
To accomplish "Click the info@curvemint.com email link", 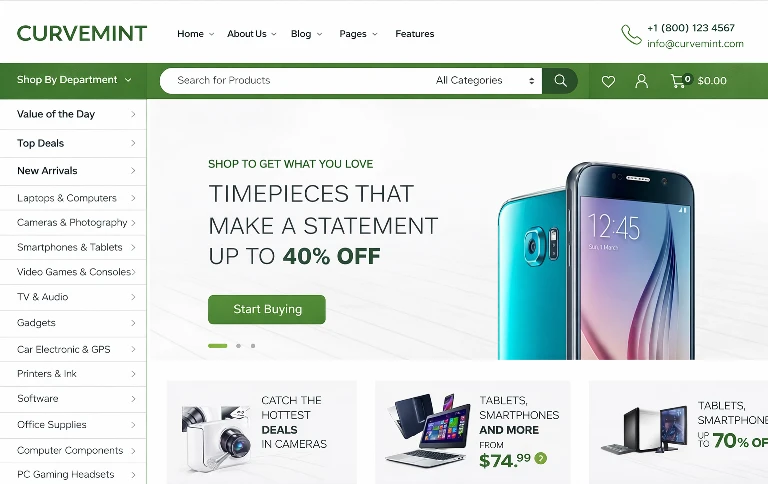I will [x=695, y=44].
